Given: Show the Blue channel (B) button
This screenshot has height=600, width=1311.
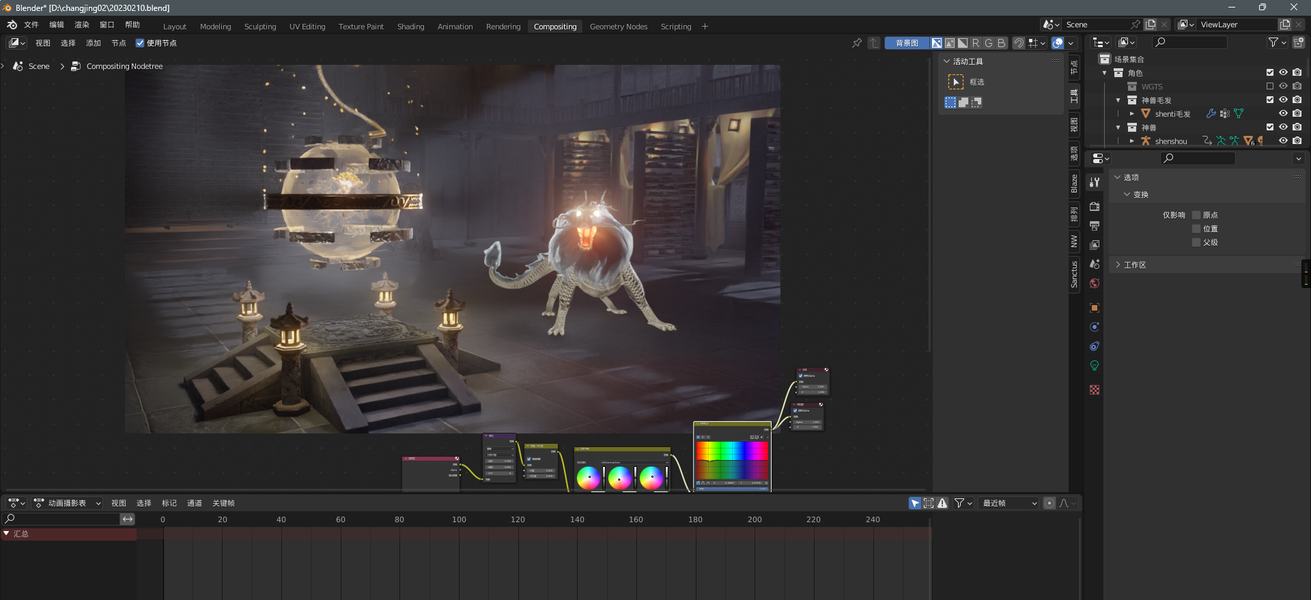Looking at the screenshot, I should [1002, 43].
